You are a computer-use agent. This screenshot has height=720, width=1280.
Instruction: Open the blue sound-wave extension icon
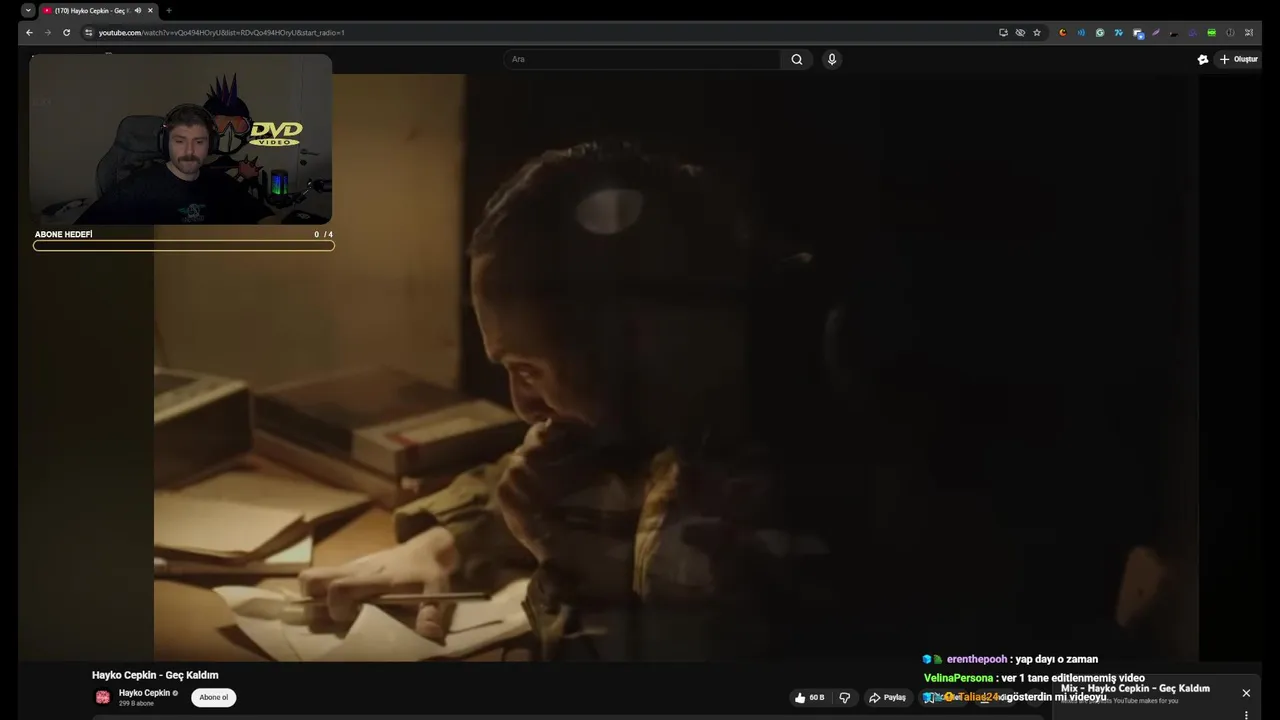click(1081, 32)
